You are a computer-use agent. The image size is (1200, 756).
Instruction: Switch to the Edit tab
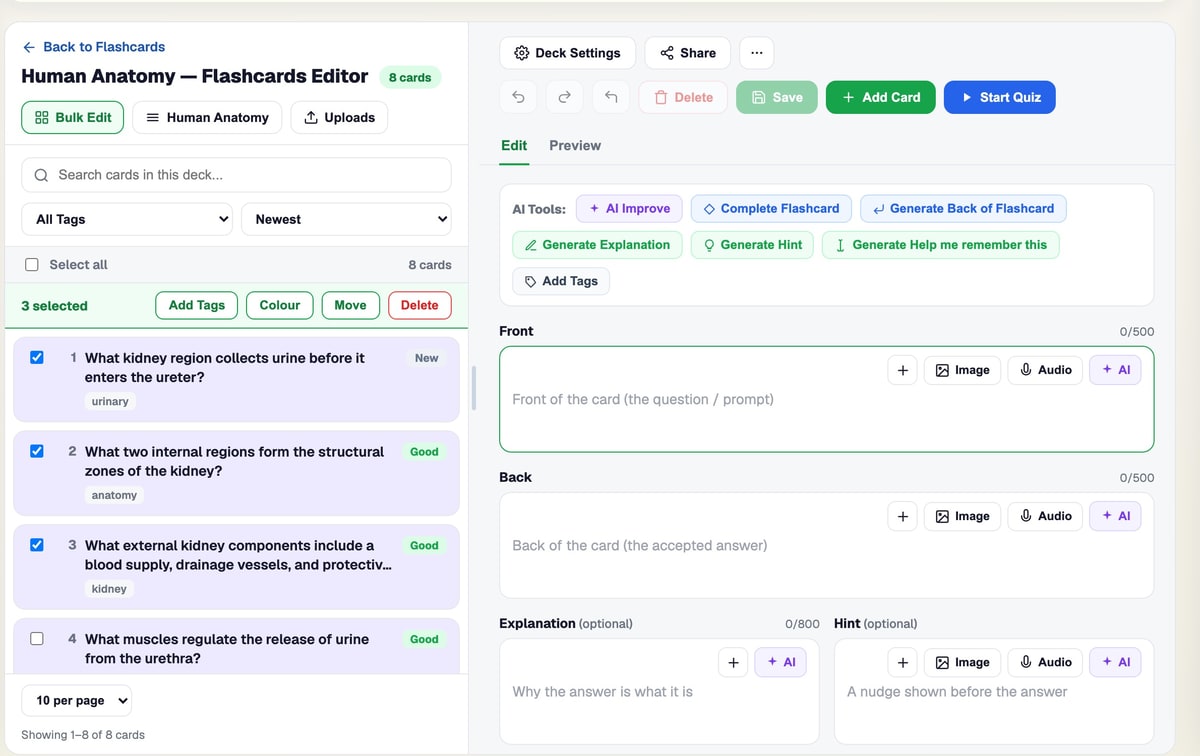tap(514, 145)
